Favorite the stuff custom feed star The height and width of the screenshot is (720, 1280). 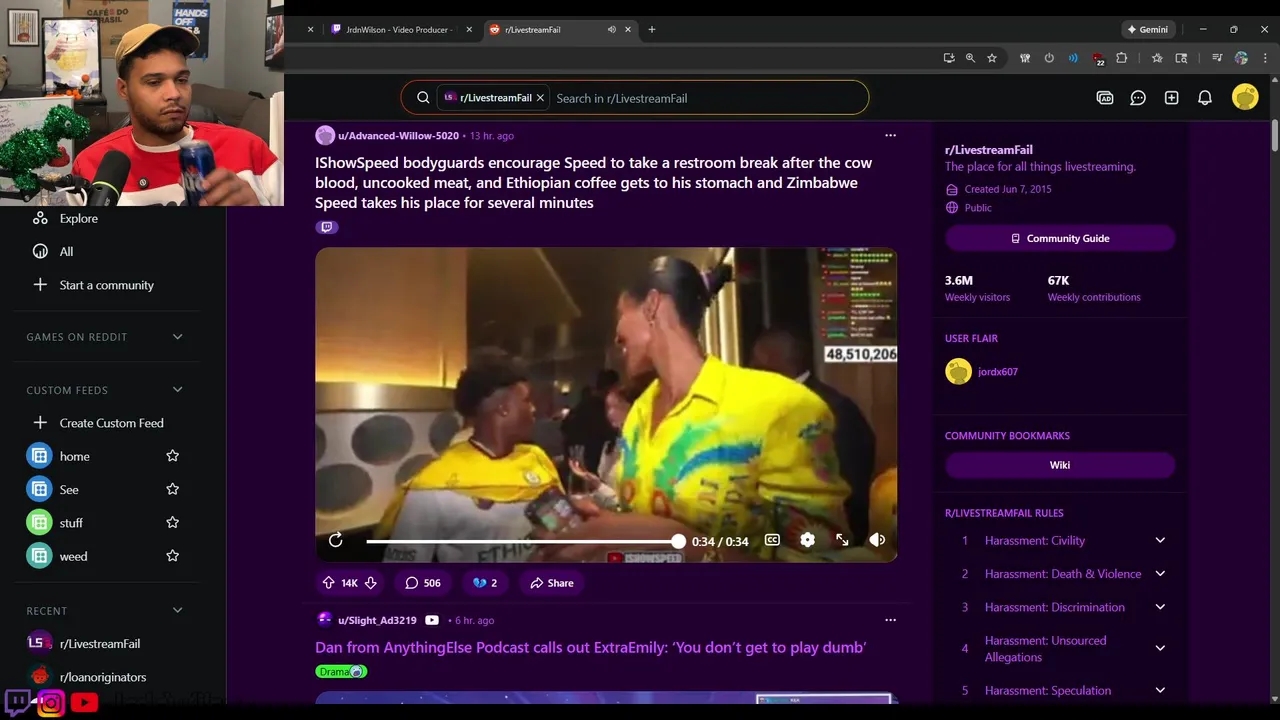[x=172, y=522]
